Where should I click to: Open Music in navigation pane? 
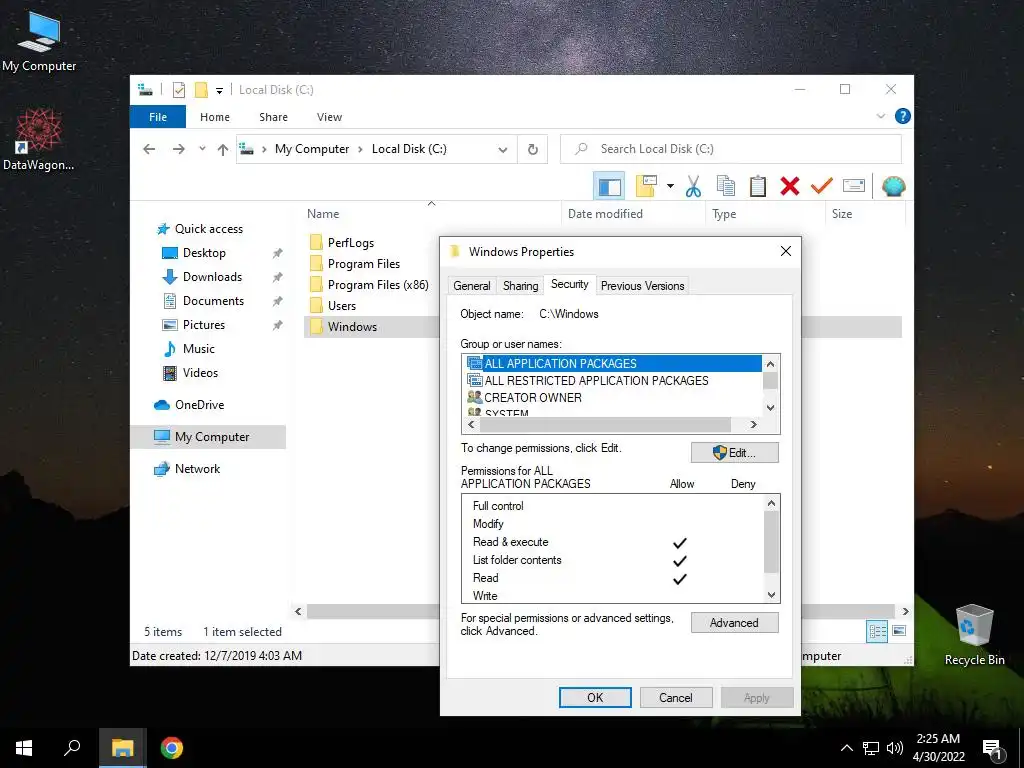tap(198, 349)
